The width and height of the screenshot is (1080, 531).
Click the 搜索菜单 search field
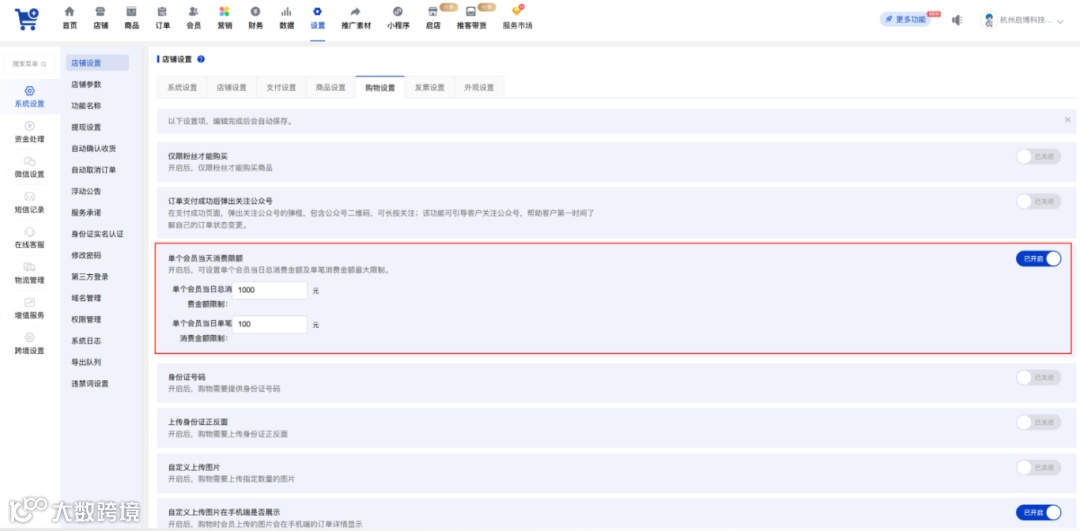tap(30, 63)
